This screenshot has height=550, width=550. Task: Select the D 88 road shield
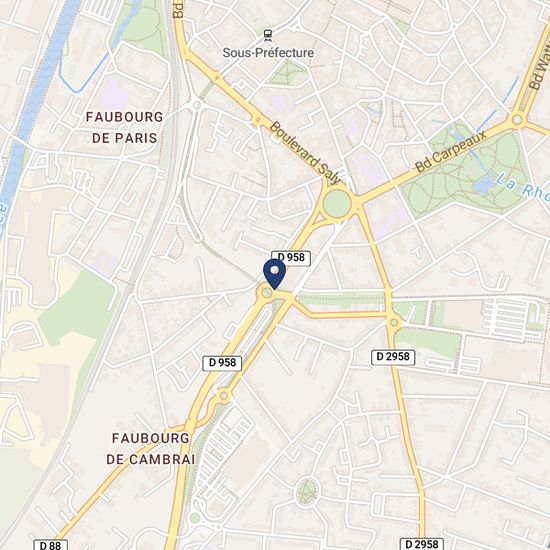(51, 545)
